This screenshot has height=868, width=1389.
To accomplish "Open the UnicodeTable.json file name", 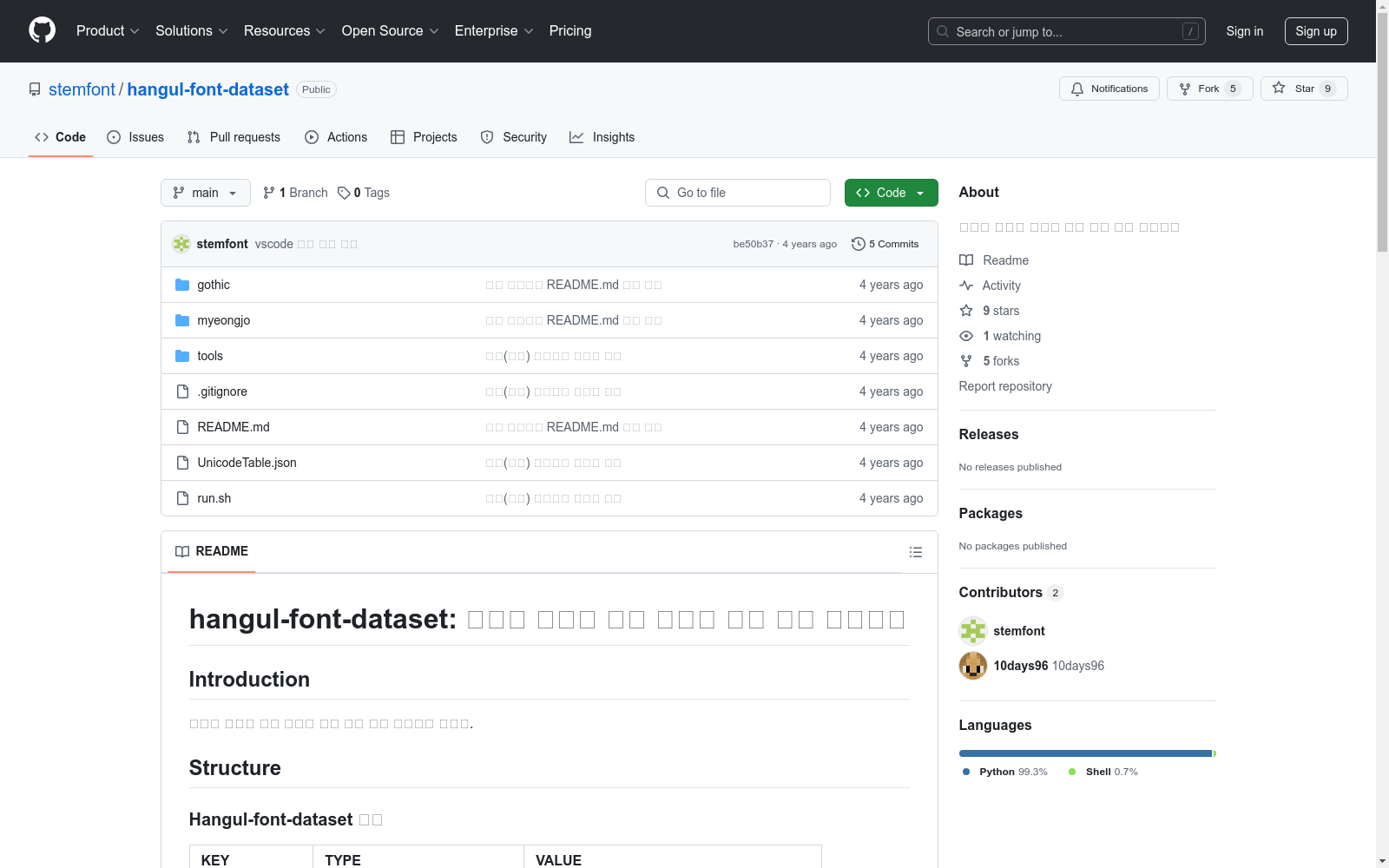I will tap(247, 463).
